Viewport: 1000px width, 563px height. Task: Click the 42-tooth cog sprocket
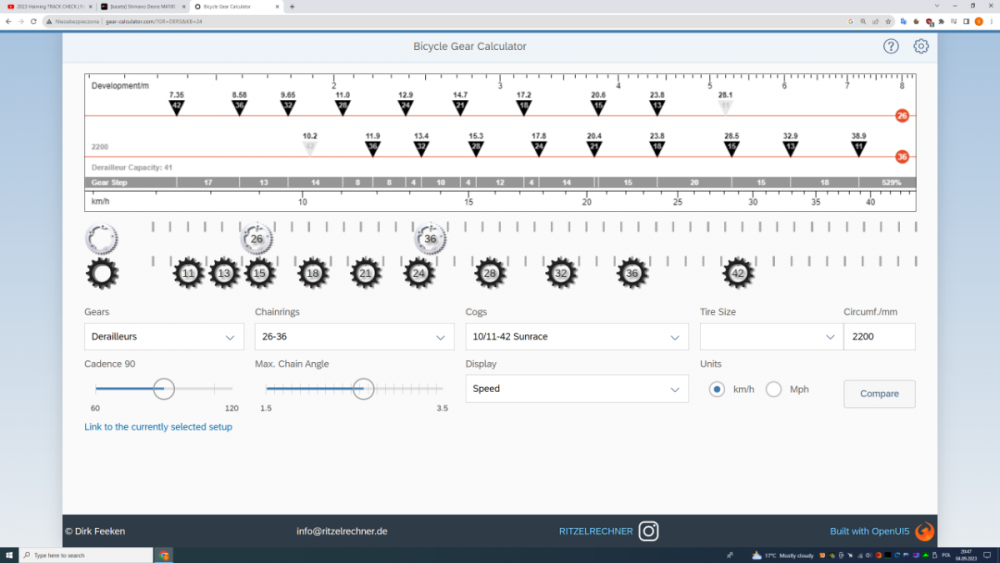[x=738, y=273]
